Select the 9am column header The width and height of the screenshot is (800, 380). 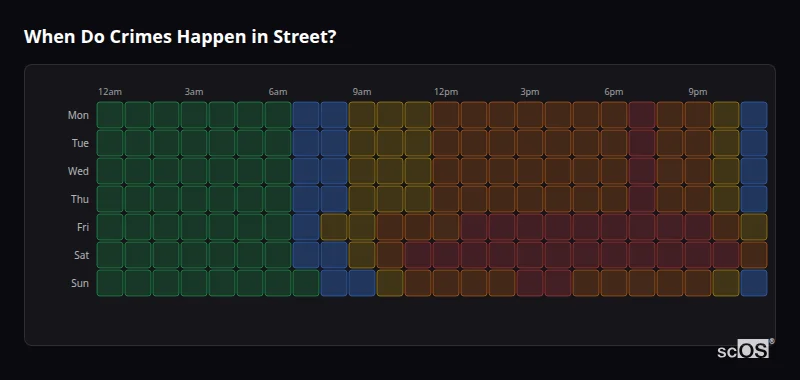(362, 92)
